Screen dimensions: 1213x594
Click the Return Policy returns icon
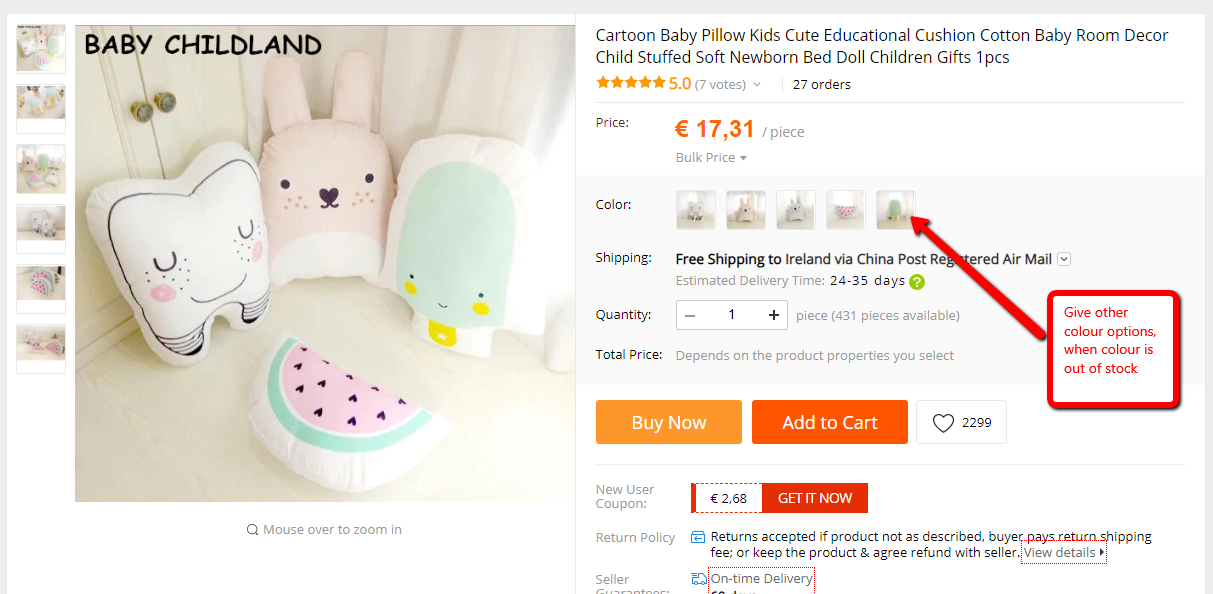pos(697,536)
